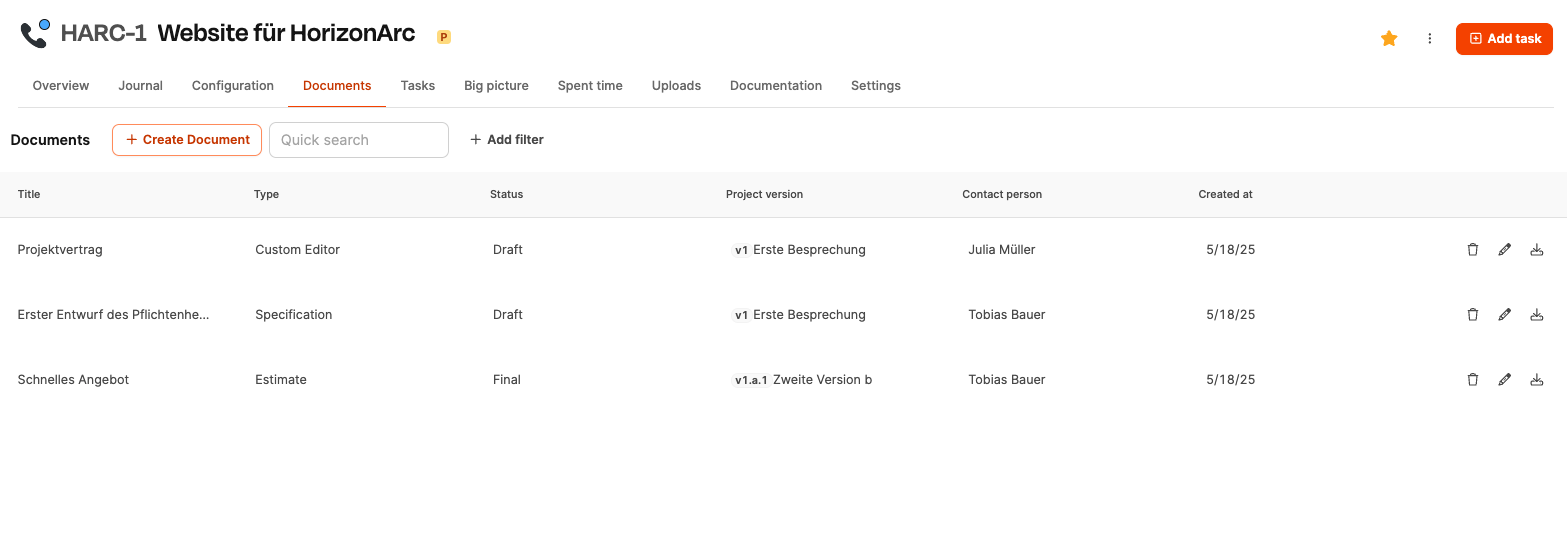This screenshot has width=1567, height=557.
Task: Go to the Spent time tab
Action: [x=590, y=86]
